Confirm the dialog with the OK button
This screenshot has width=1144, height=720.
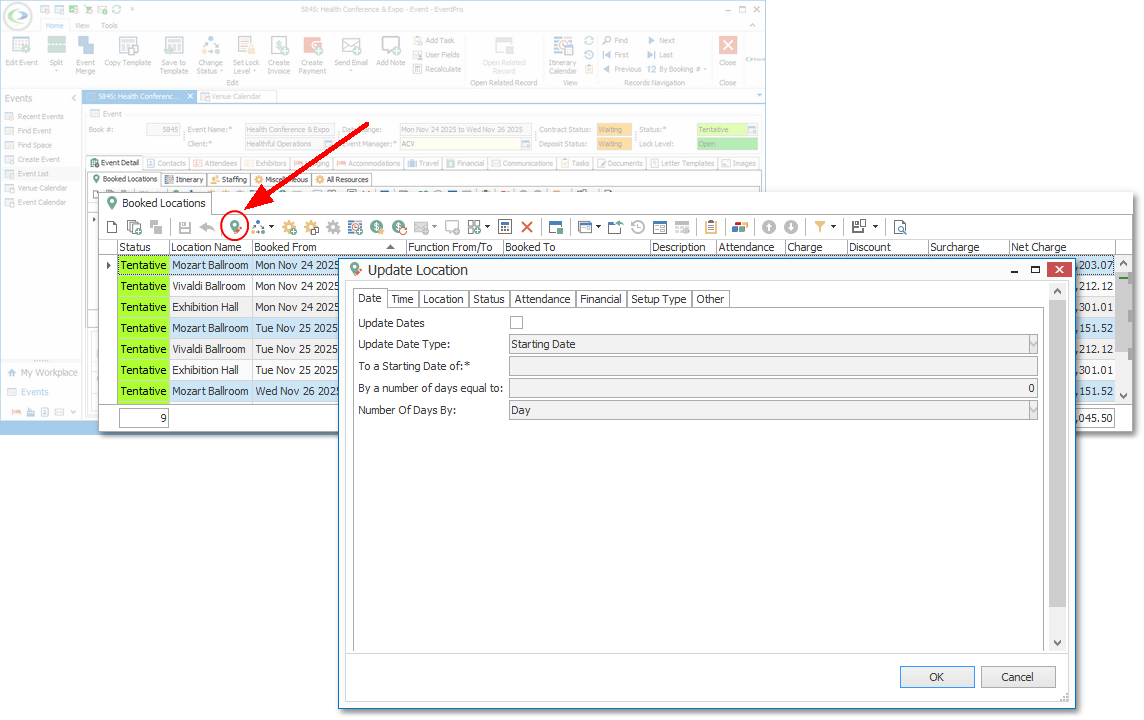pyautogui.click(x=937, y=677)
